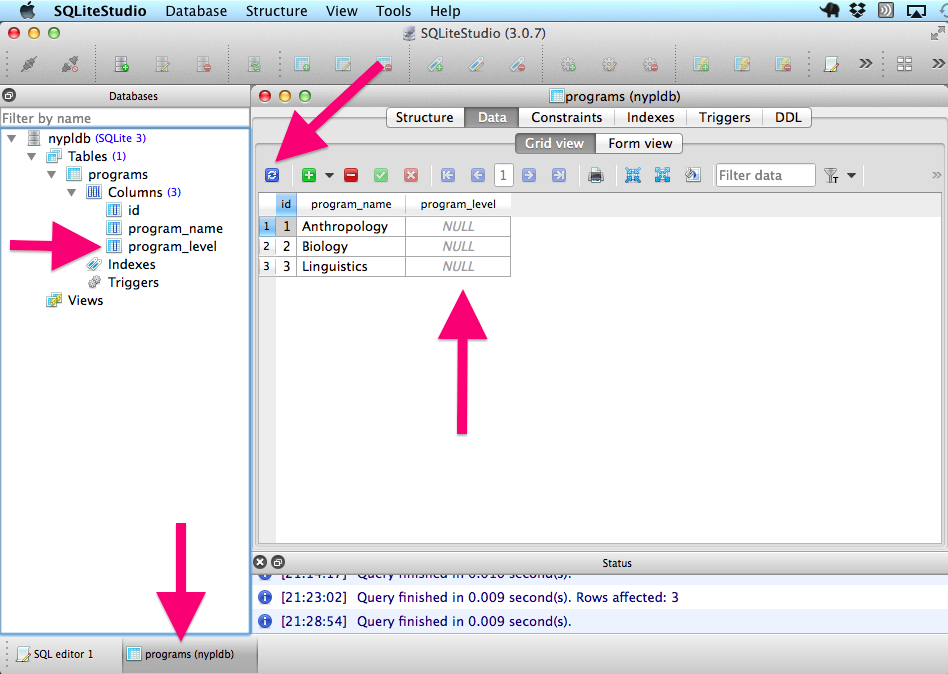Switch to Form view
This screenshot has width=948, height=674.
(x=640, y=143)
